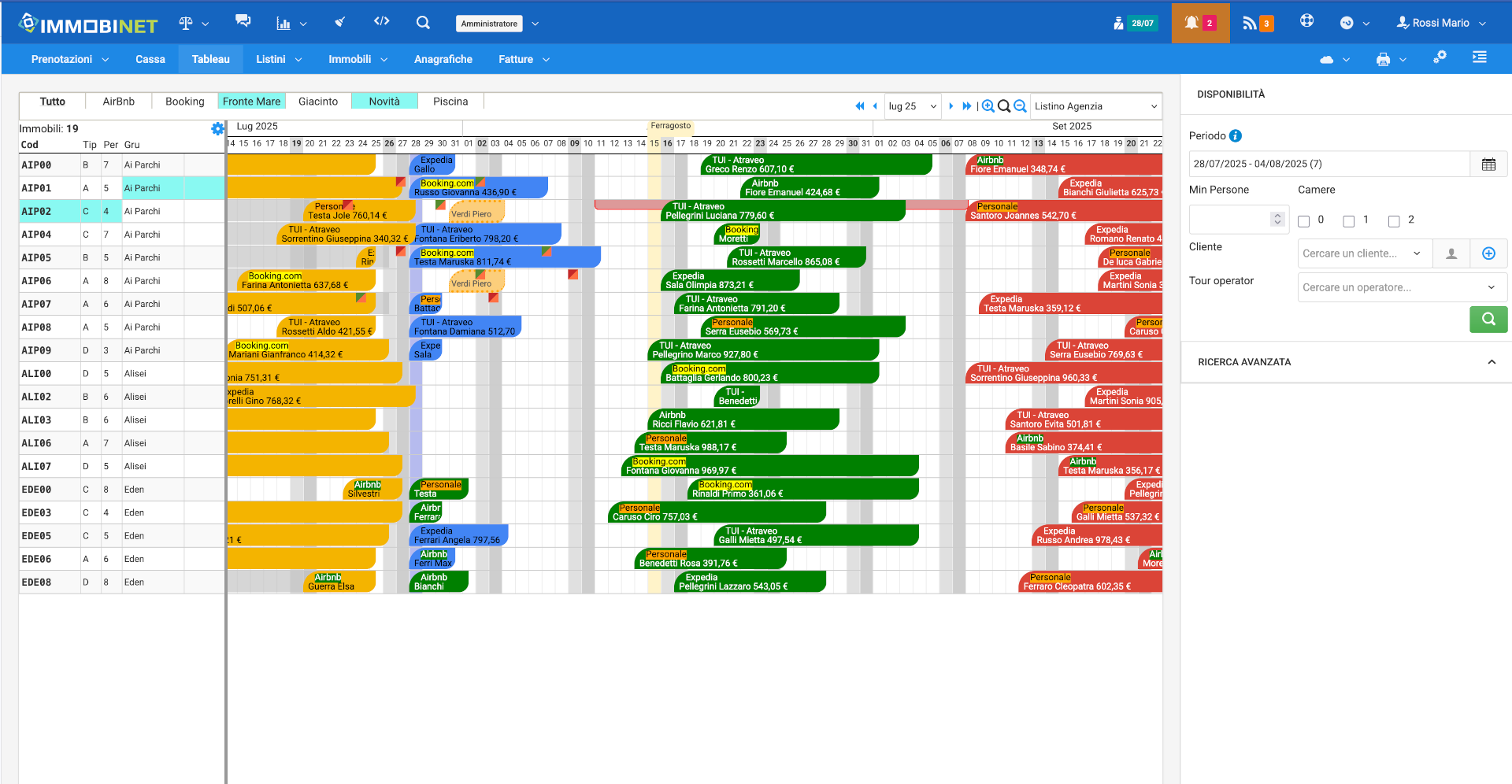Zoom in on the tableau timeline
The image size is (1512, 784).
pyautogui.click(x=988, y=106)
